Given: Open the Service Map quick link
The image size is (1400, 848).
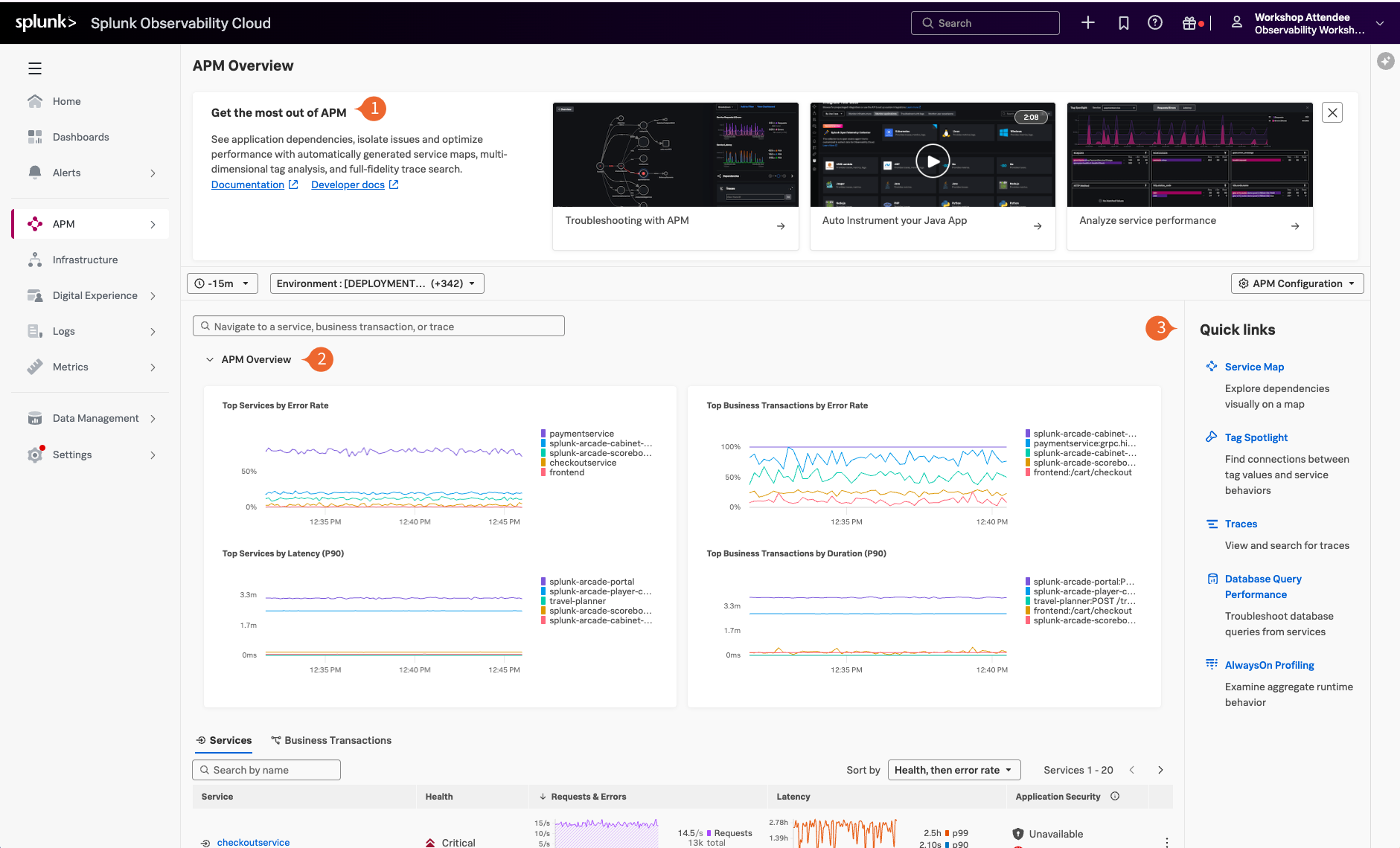Looking at the screenshot, I should pyautogui.click(x=1254, y=367).
